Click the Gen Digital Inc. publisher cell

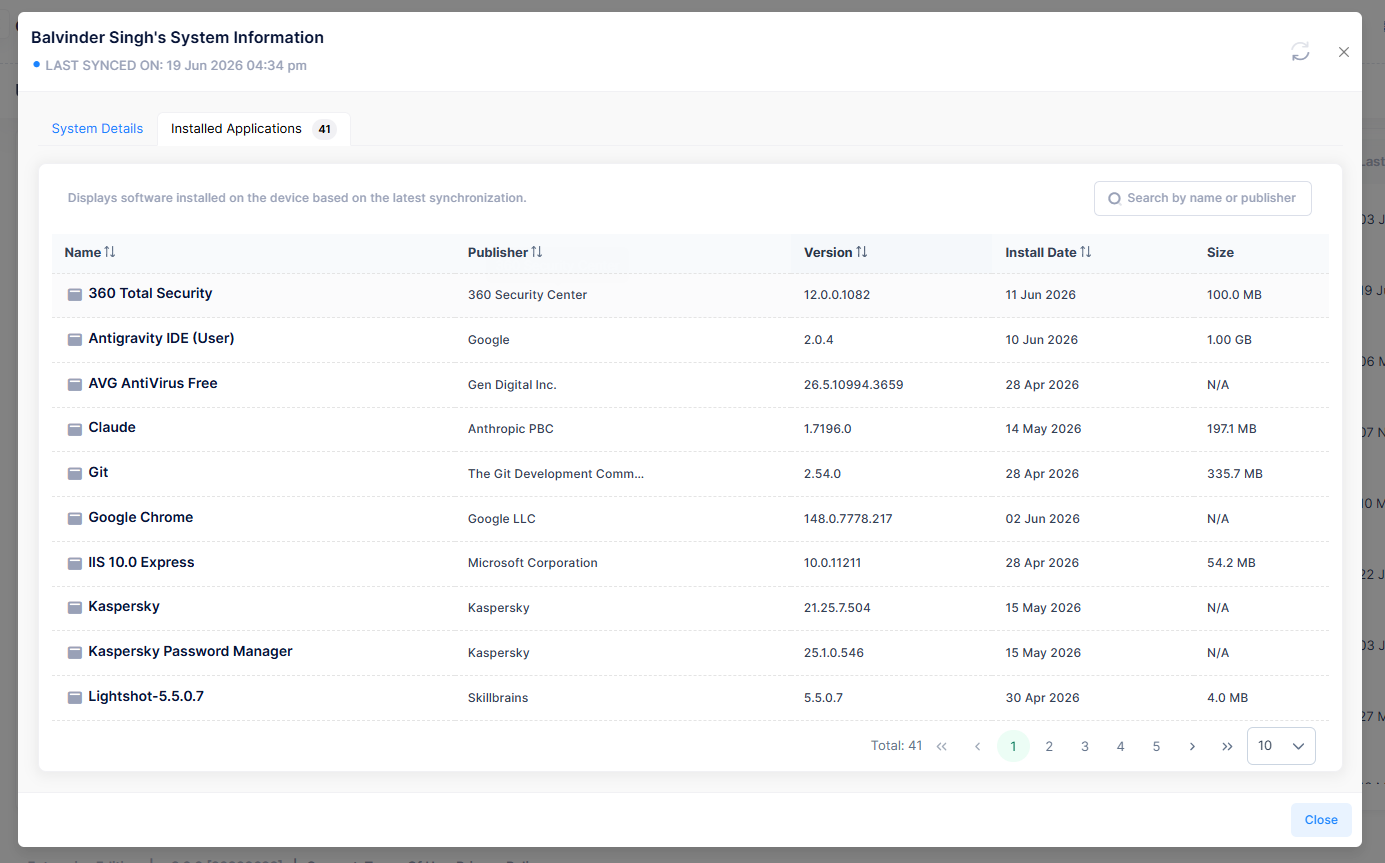(512, 385)
